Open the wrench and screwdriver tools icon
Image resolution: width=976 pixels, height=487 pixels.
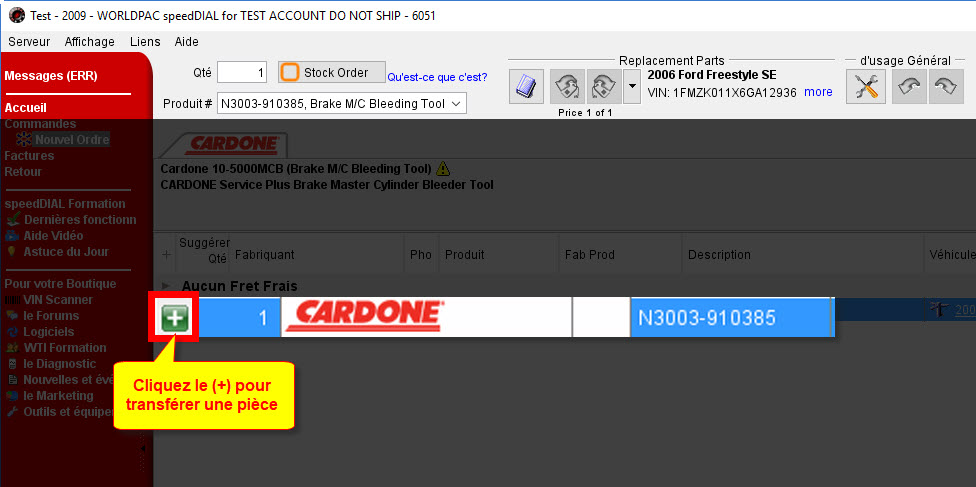(x=866, y=87)
